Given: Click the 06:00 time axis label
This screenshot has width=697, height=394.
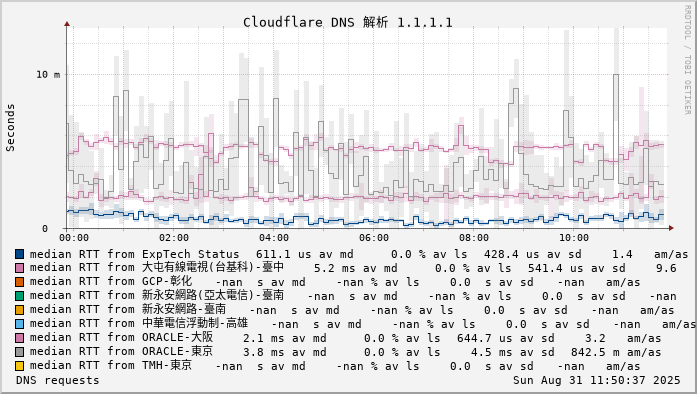Looking at the screenshot, I should tap(374, 238).
